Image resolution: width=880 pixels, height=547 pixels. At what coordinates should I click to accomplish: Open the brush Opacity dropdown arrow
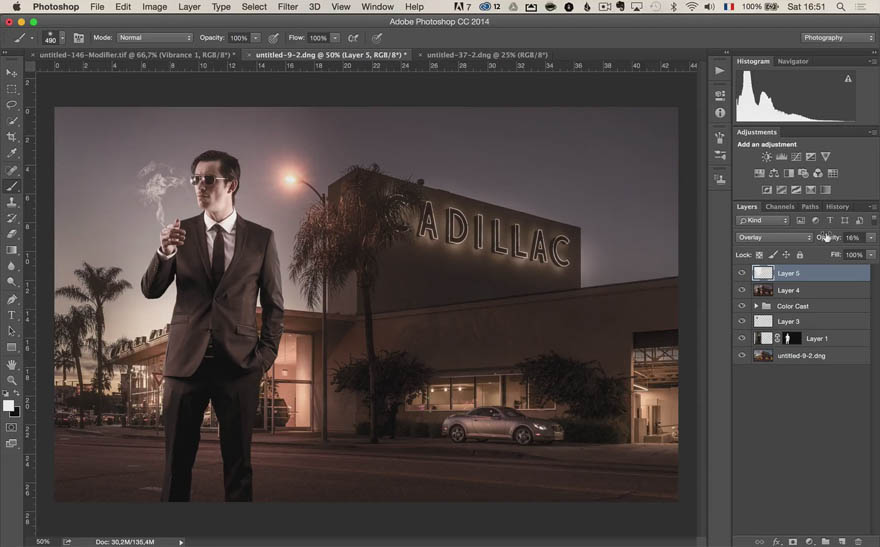pos(255,38)
